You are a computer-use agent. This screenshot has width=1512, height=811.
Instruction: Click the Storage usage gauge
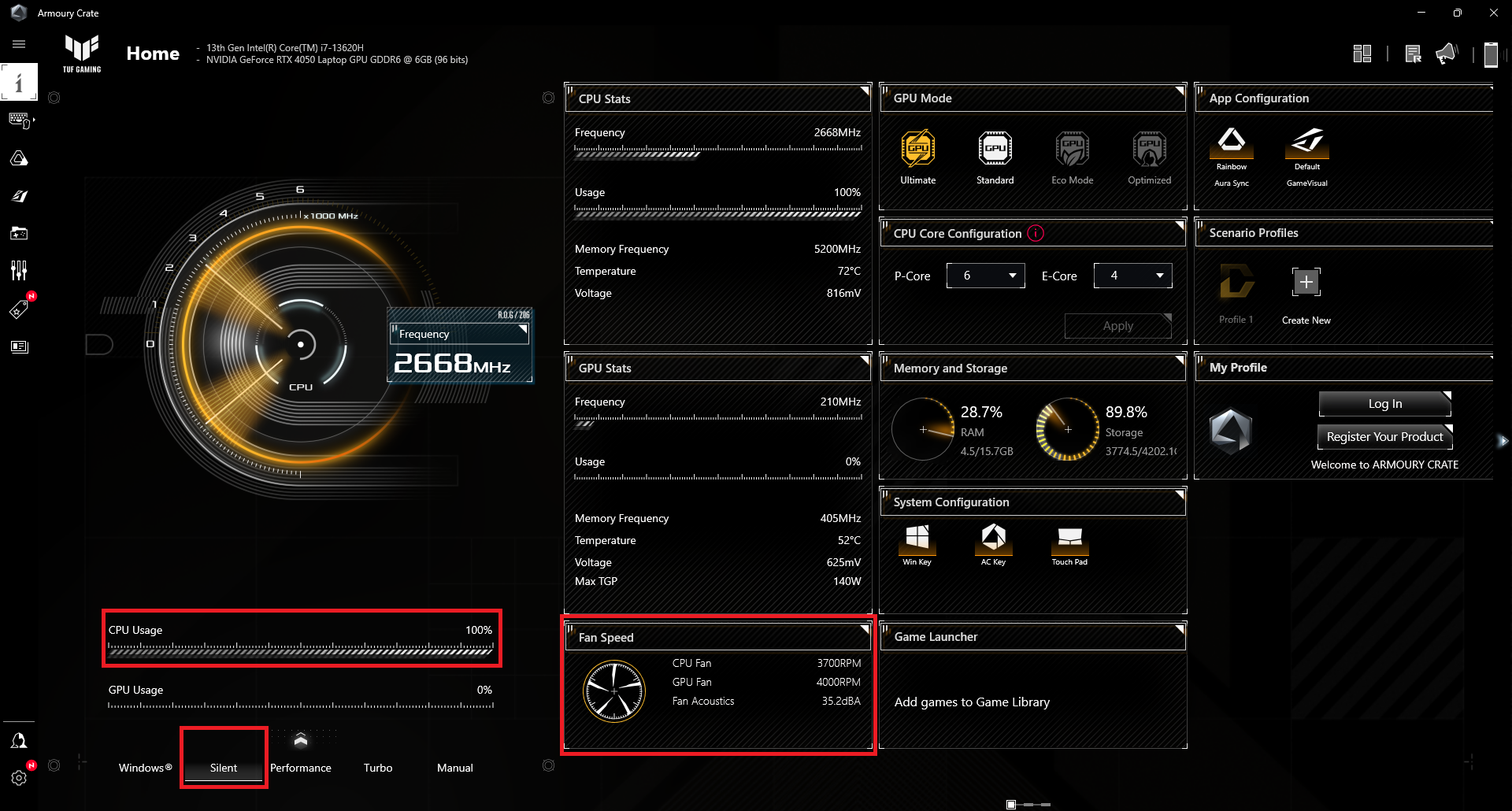[1068, 429]
